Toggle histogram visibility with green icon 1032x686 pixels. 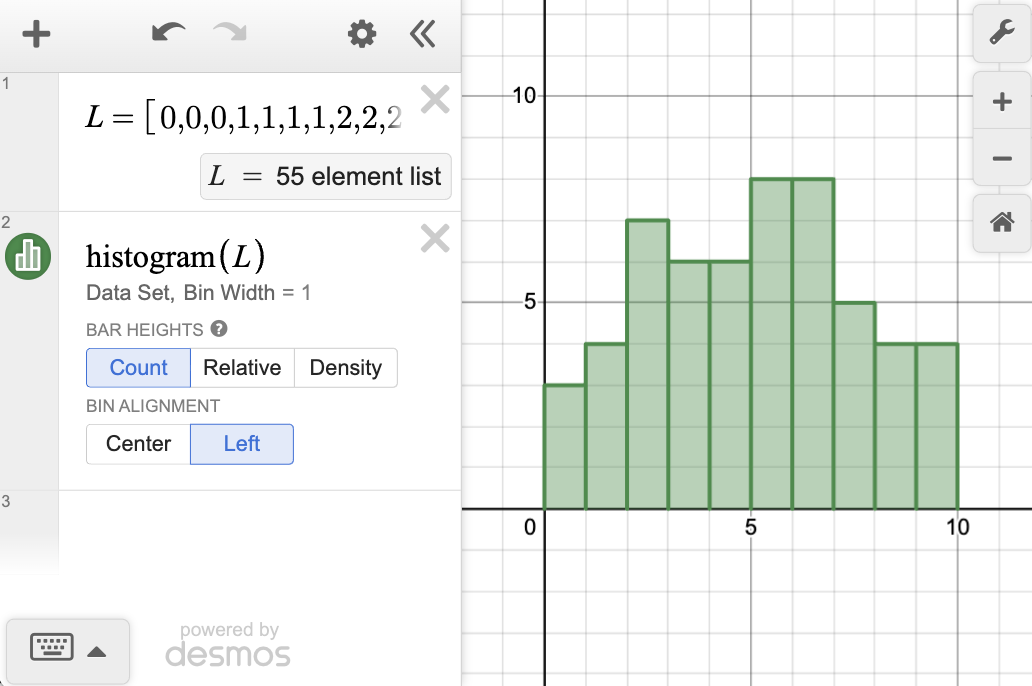point(29,257)
